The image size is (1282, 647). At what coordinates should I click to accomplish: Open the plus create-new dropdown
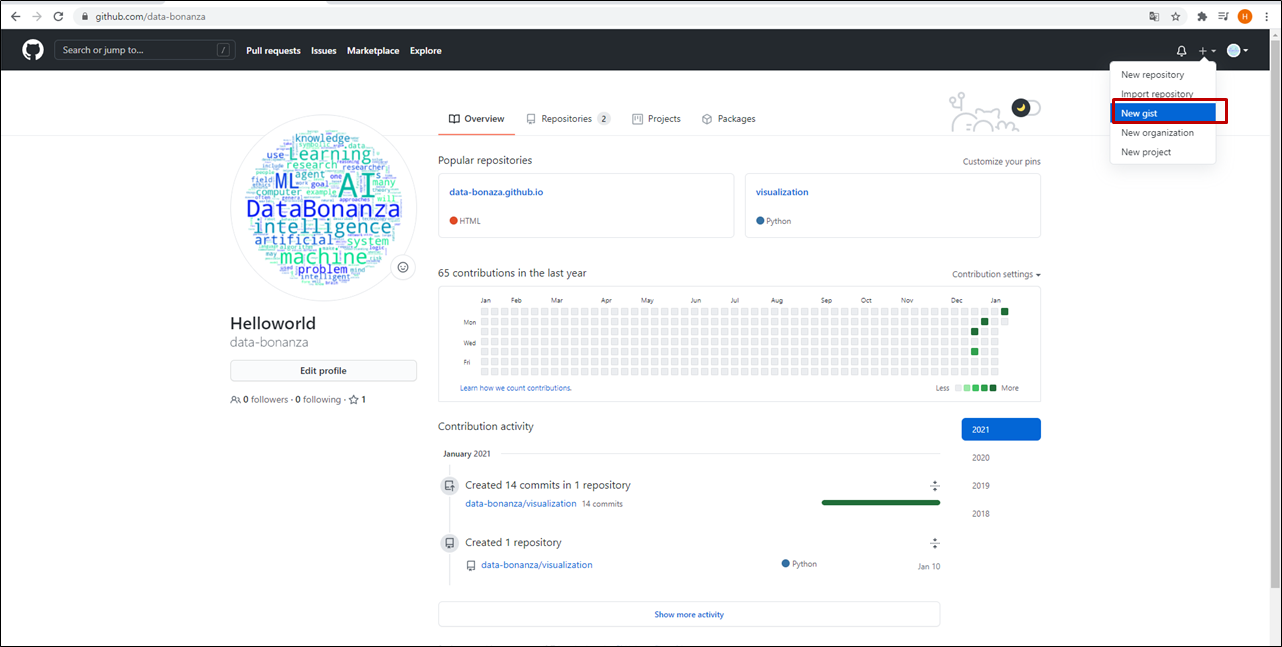pos(1207,51)
